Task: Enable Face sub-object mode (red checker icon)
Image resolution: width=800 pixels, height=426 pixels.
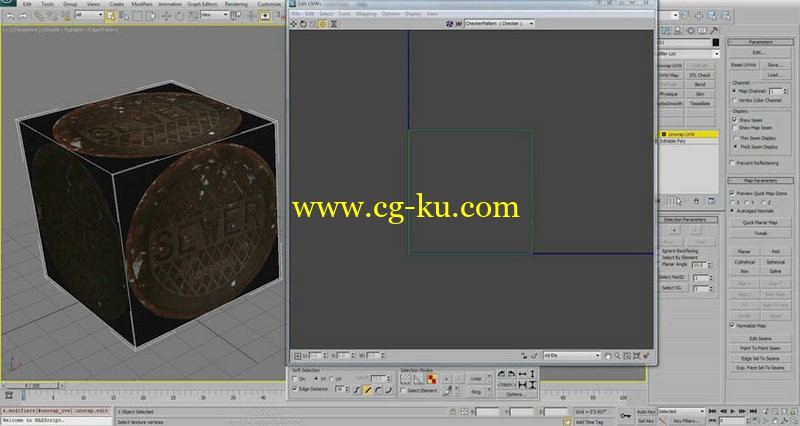Action: click(x=432, y=379)
